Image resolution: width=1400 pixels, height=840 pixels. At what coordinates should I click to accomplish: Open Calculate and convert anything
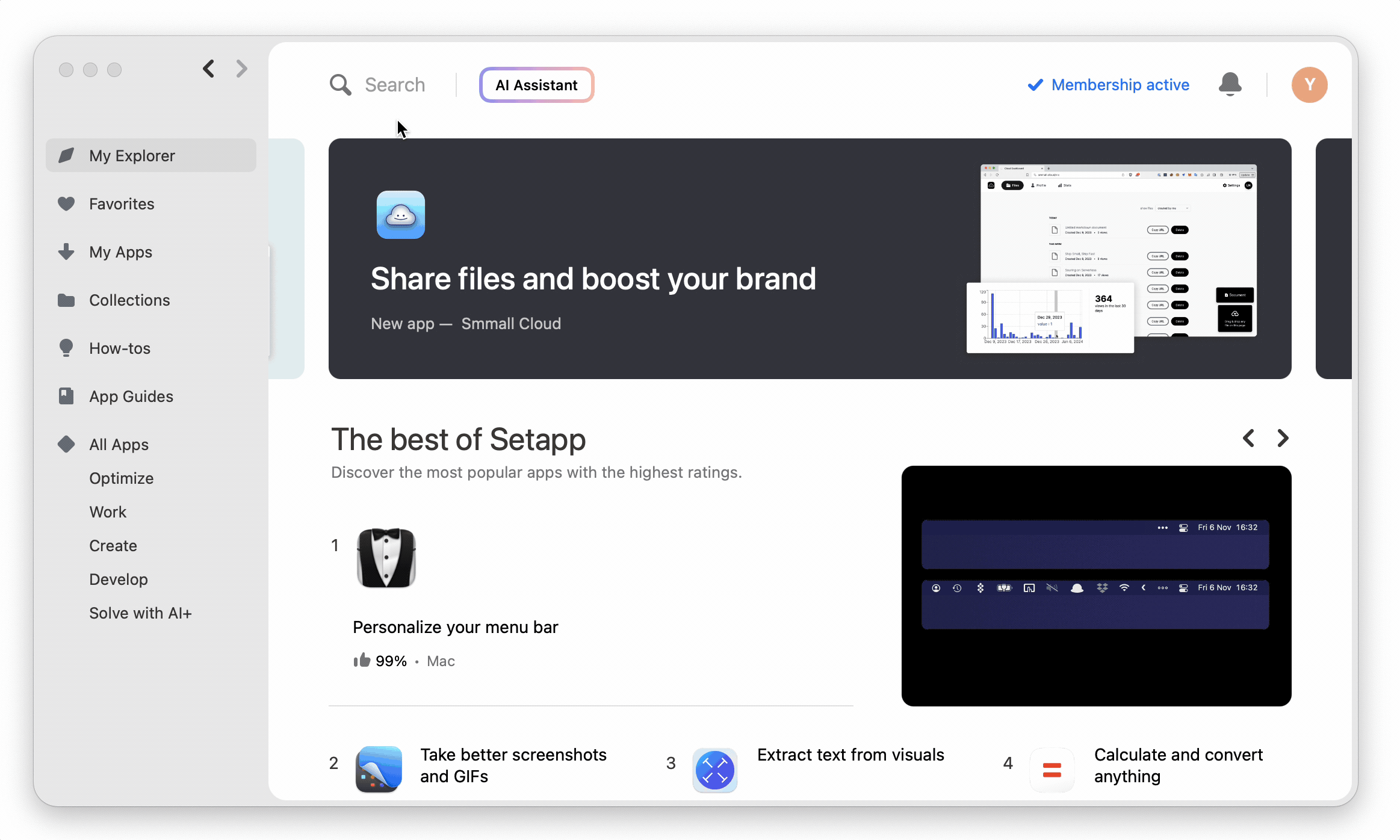pyautogui.click(x=1179, y=765)
